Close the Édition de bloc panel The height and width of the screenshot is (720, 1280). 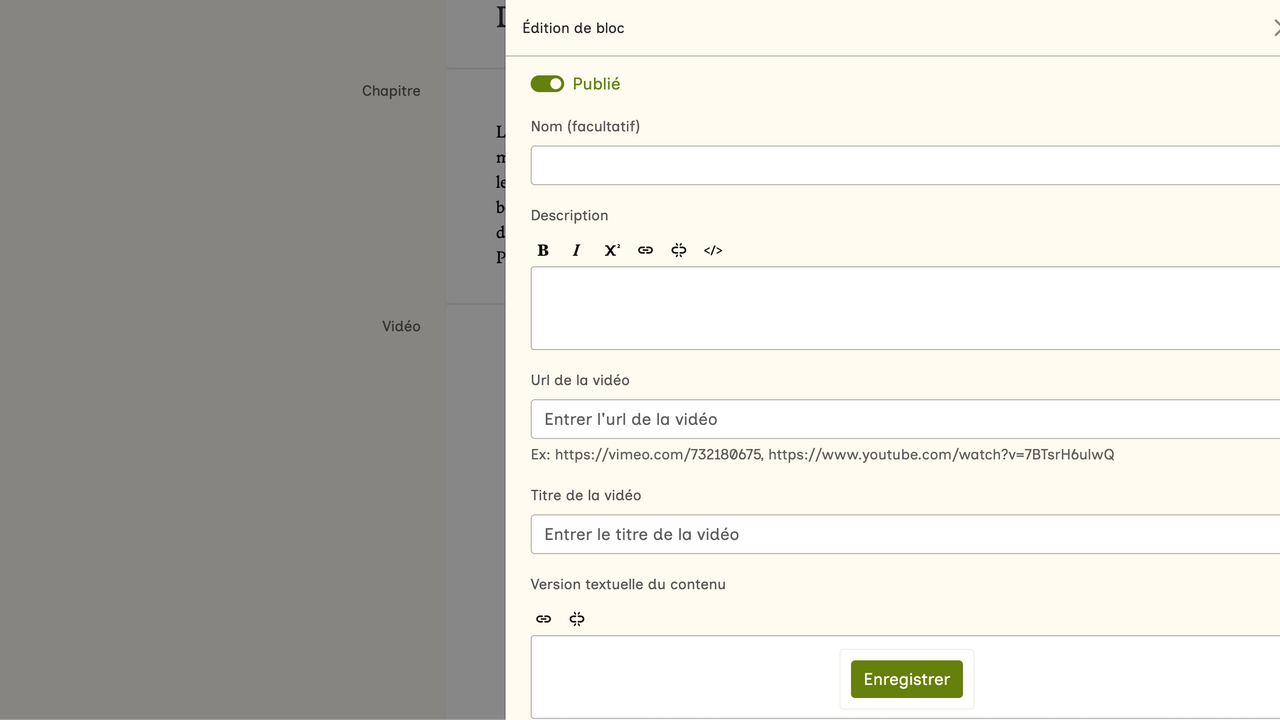1275,28
